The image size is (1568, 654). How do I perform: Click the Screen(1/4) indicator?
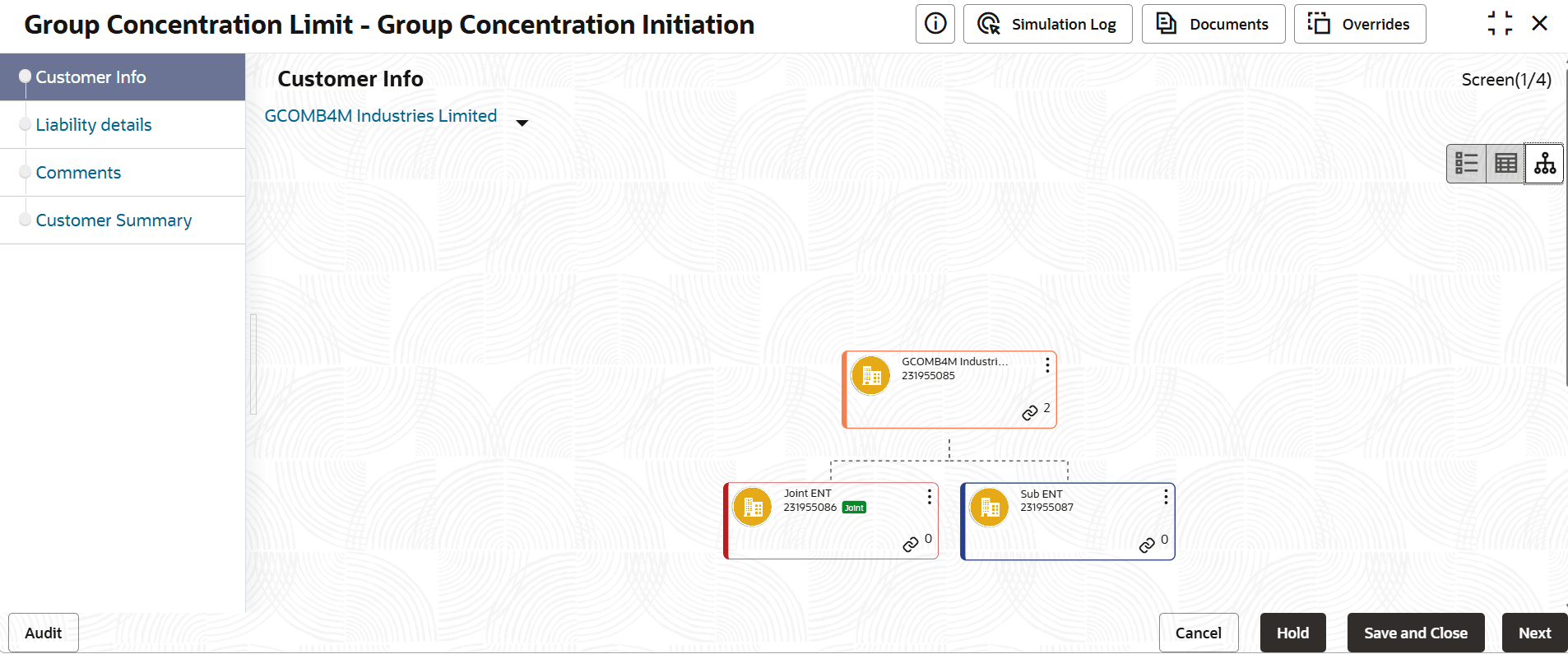pyautogui.click(x=1506, y=80)
